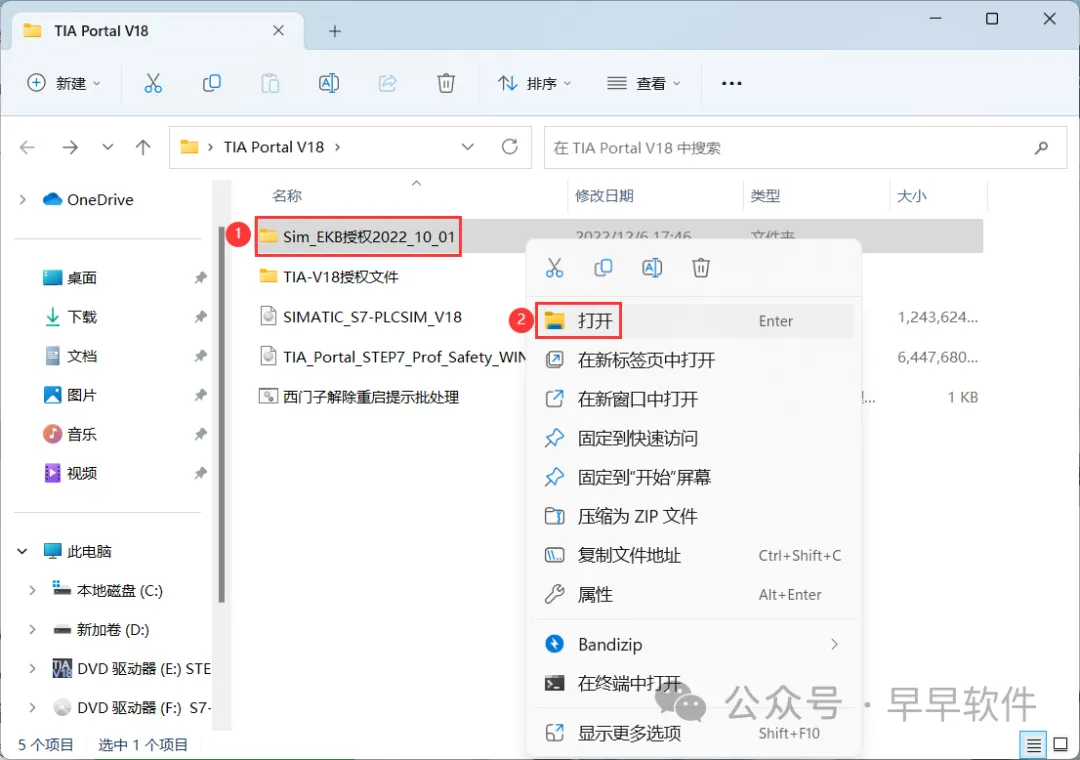Choose 在新窗口中打开
The height and width of the screenshot is (760, 1080).
694,399
